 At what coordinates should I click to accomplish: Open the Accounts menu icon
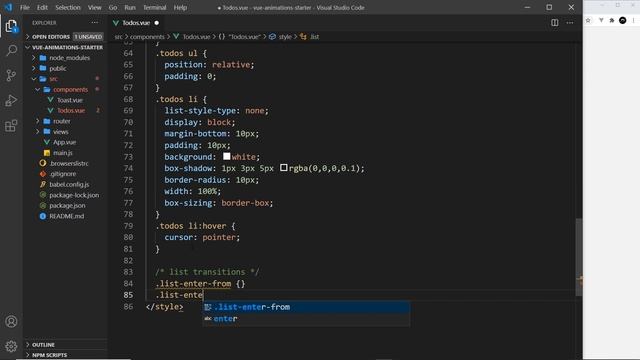click(x=11, y=322)
